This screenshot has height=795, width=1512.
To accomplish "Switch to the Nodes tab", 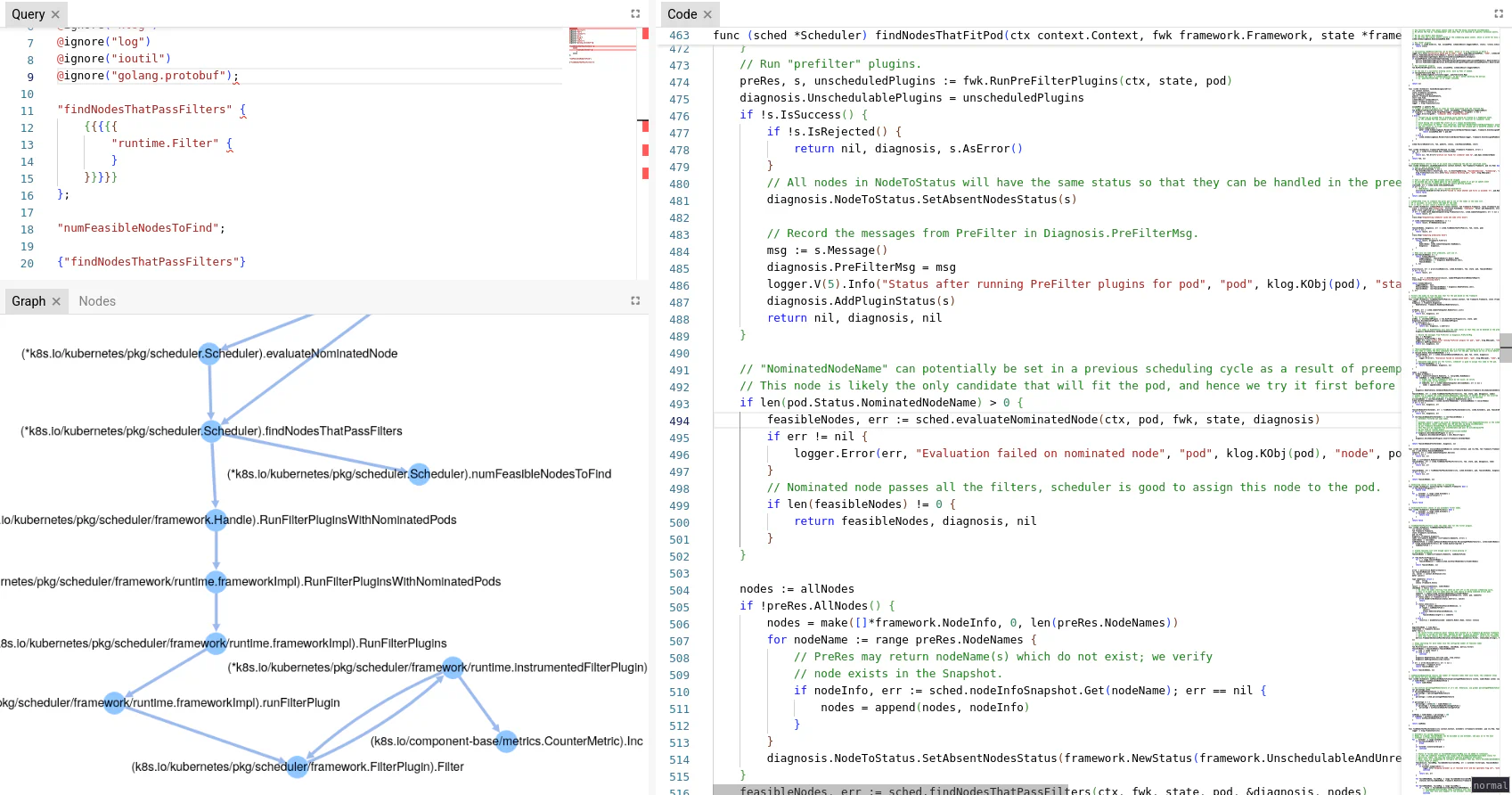I will click(97, 301).
